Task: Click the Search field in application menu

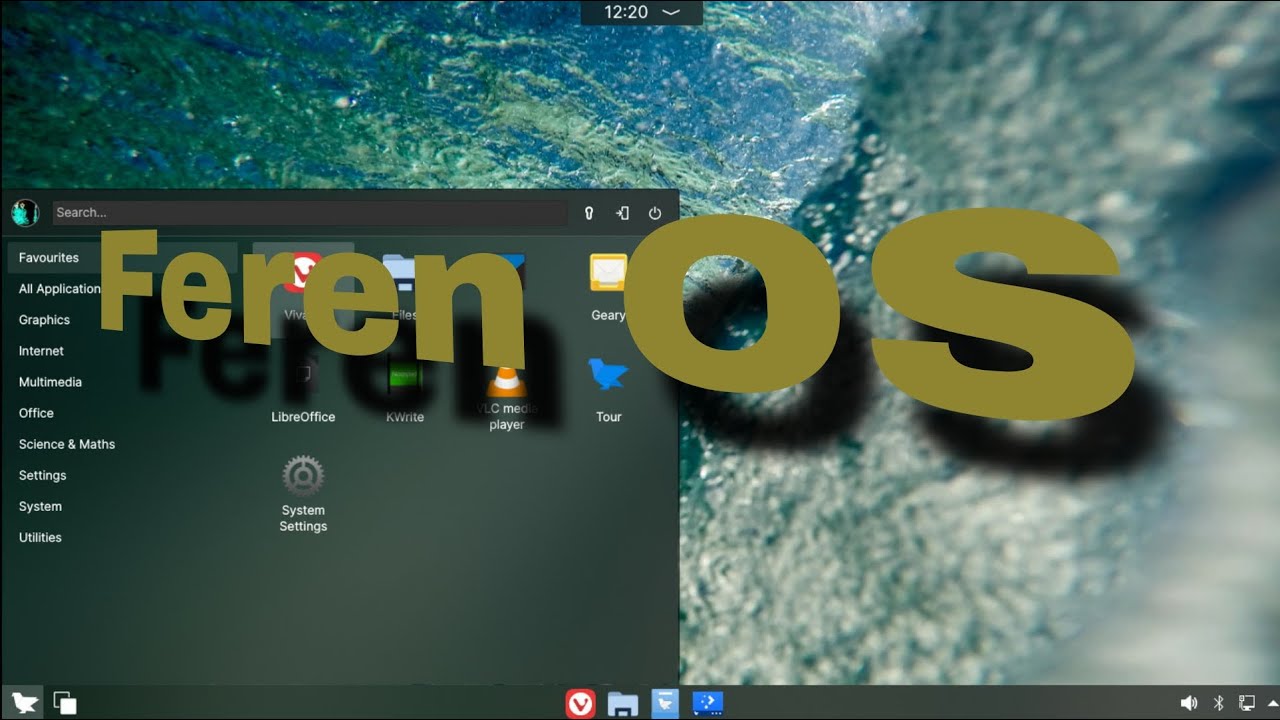Action: pyautogui.click(x=310, y=212)
